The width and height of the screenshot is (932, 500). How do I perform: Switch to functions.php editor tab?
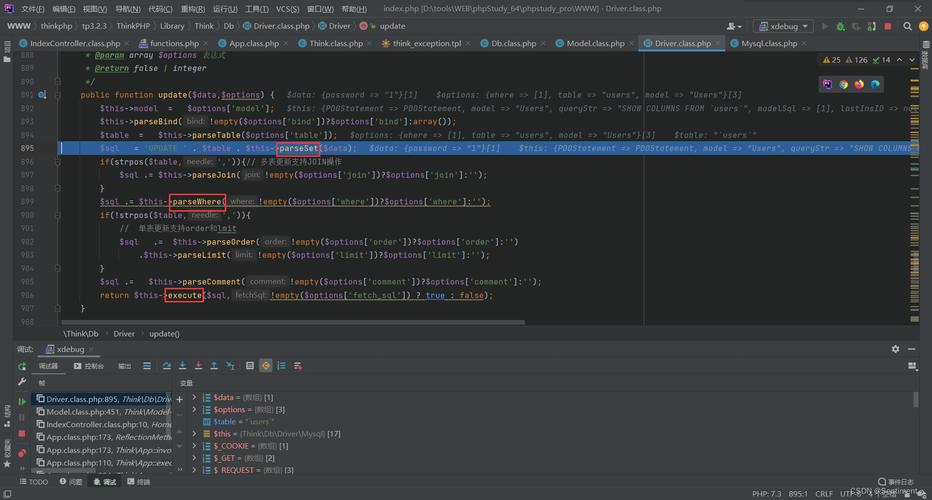point(174,43)
